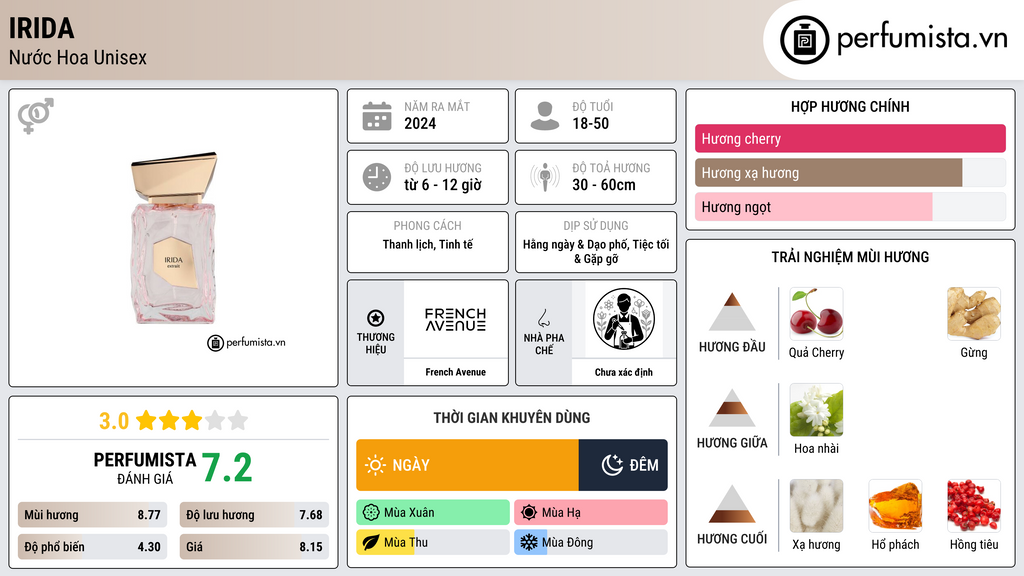Image resolution: width=1024 pixels, height=576 pixels.
Task: Click the Thời gian khuyên dùng heading
Action: pos(512,417)
